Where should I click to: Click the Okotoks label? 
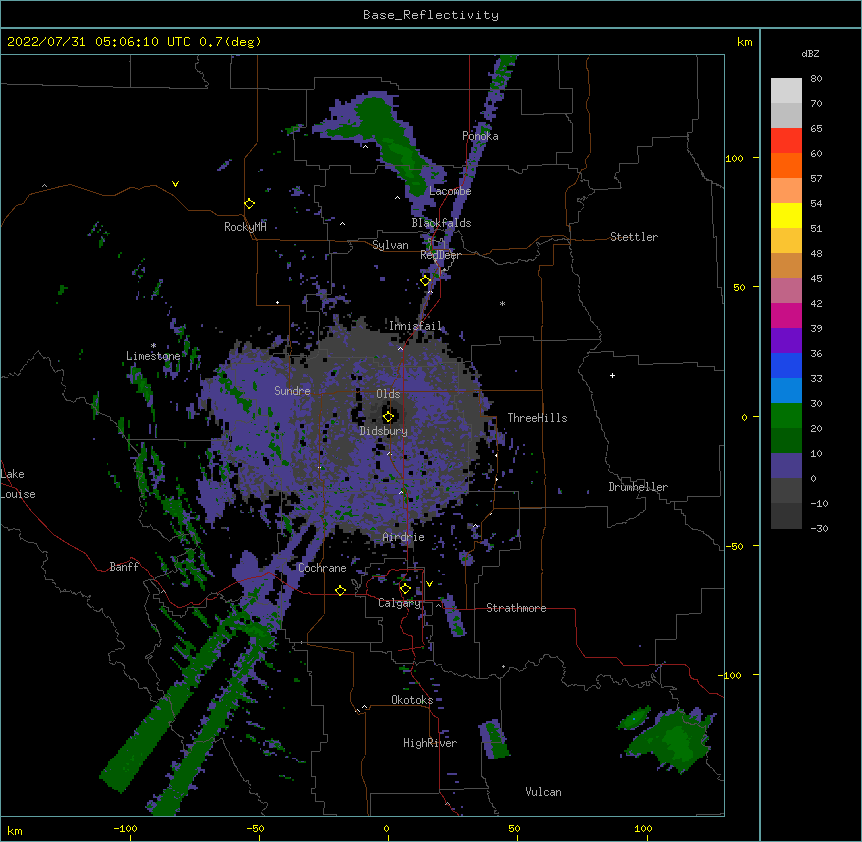412,700
